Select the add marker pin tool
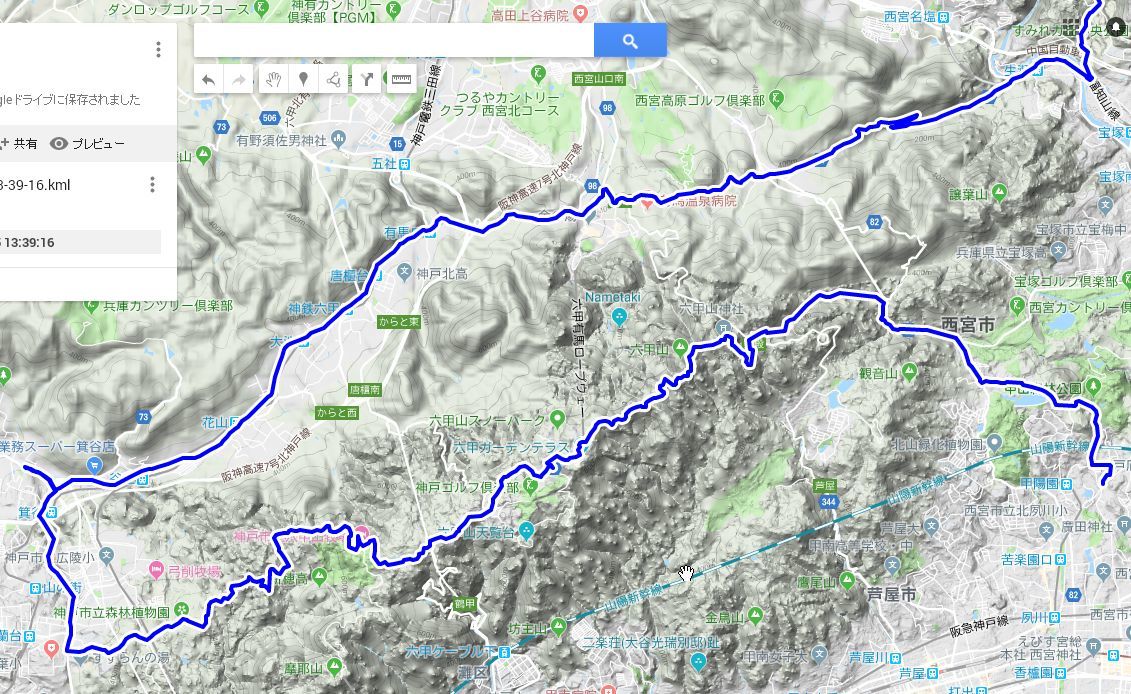 click(303, 79)
